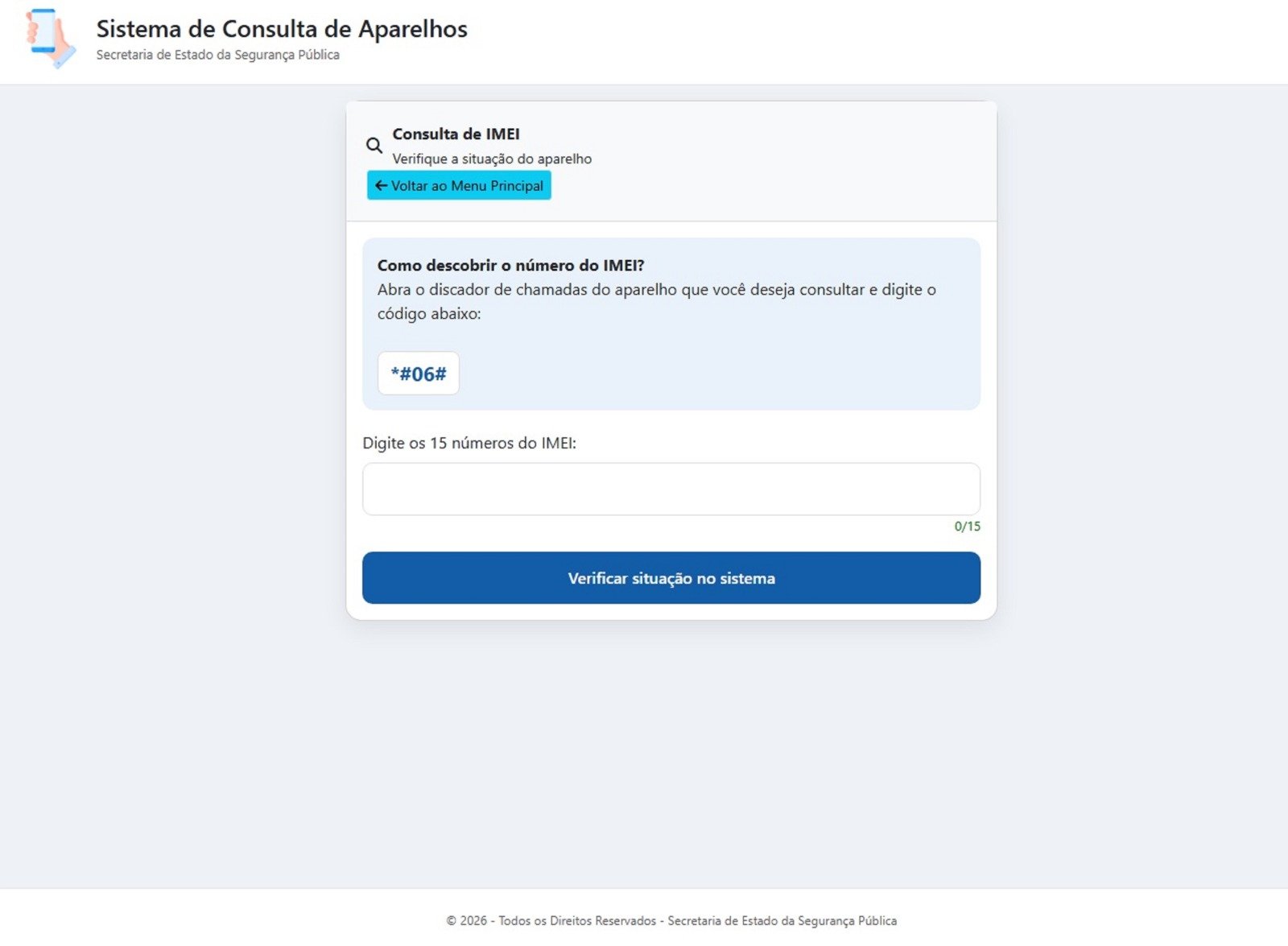
Task: Click the footer Secretaria de Estado text
Action: pos(782,920)
